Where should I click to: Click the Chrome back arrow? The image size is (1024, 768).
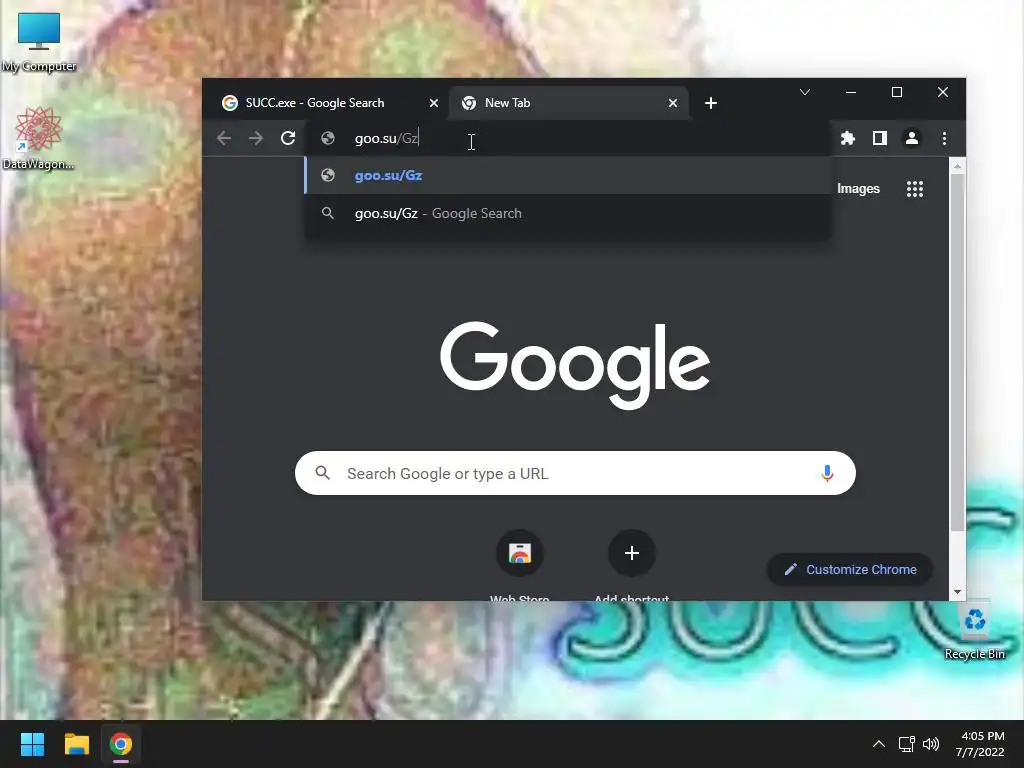(x=224, y=138)
